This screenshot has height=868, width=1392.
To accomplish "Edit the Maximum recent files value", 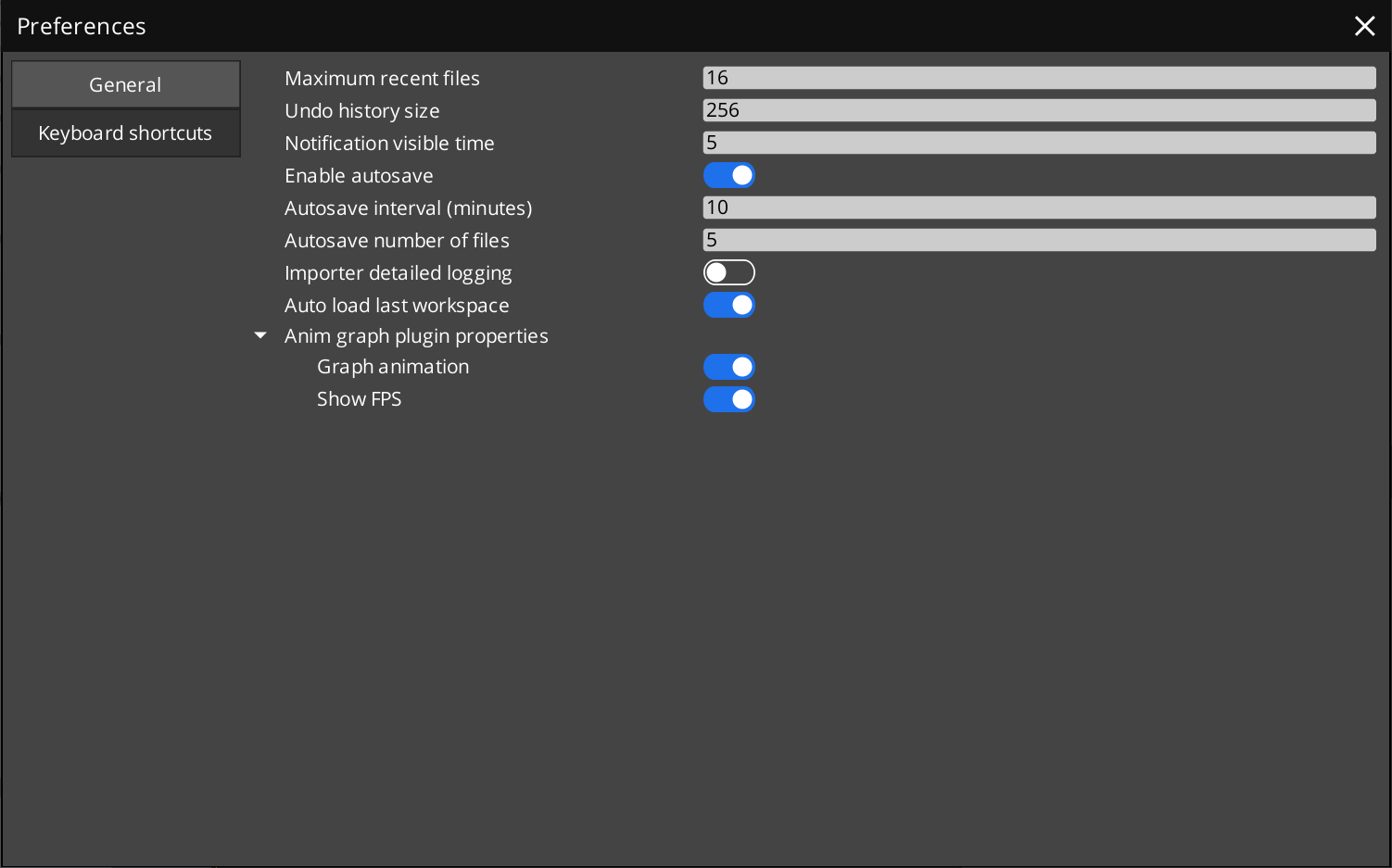I will click(1038, 78).
